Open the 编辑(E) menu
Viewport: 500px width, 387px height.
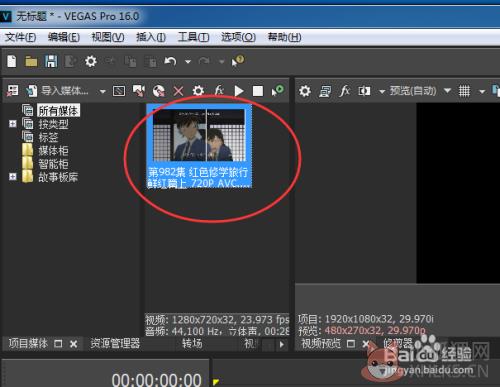(x=64, y=37)
